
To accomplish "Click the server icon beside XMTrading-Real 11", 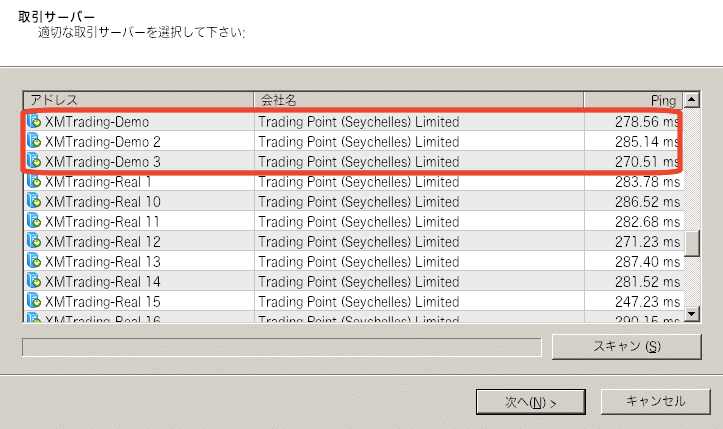I will (x=34, y=221).
